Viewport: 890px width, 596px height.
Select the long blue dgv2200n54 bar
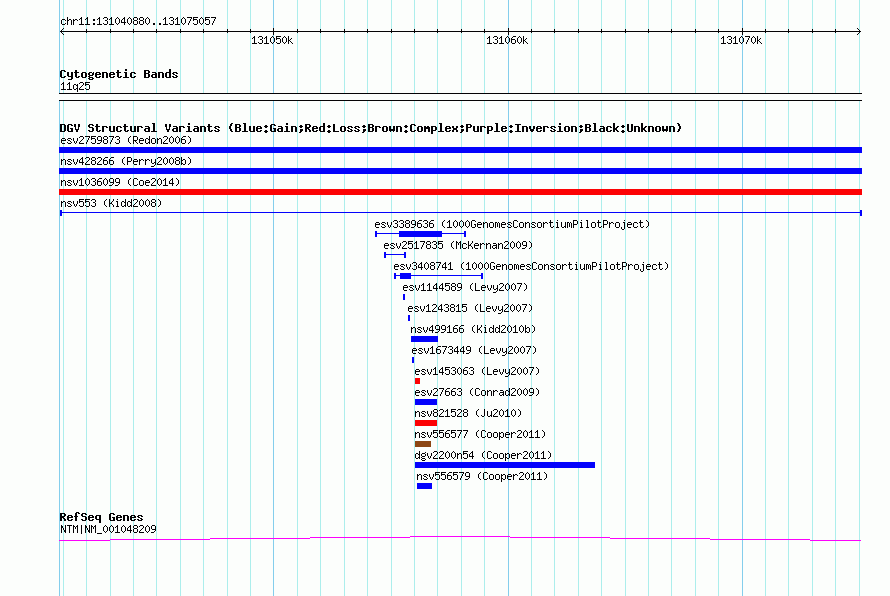[505, 465]
